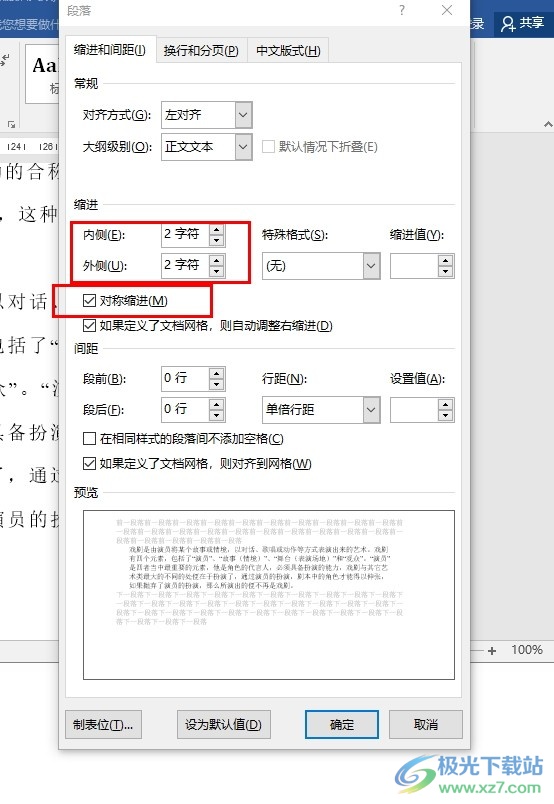The image size is (554, 804).
Task: Confirm with the OK (确定) button
Action: 342,725
